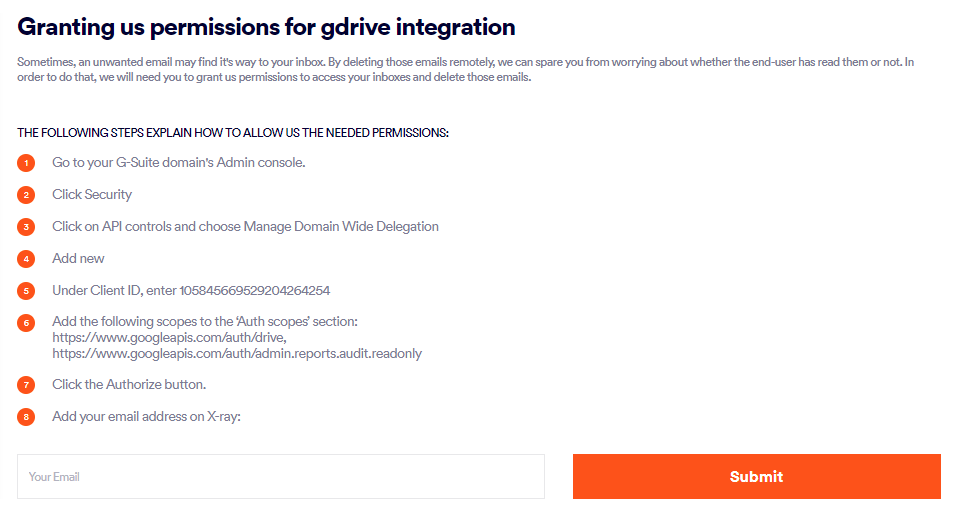The image size is (969, 520).
Task: Click the 'Manage Domain Wide Delegation' step text
Action: (x=341, y=226)
